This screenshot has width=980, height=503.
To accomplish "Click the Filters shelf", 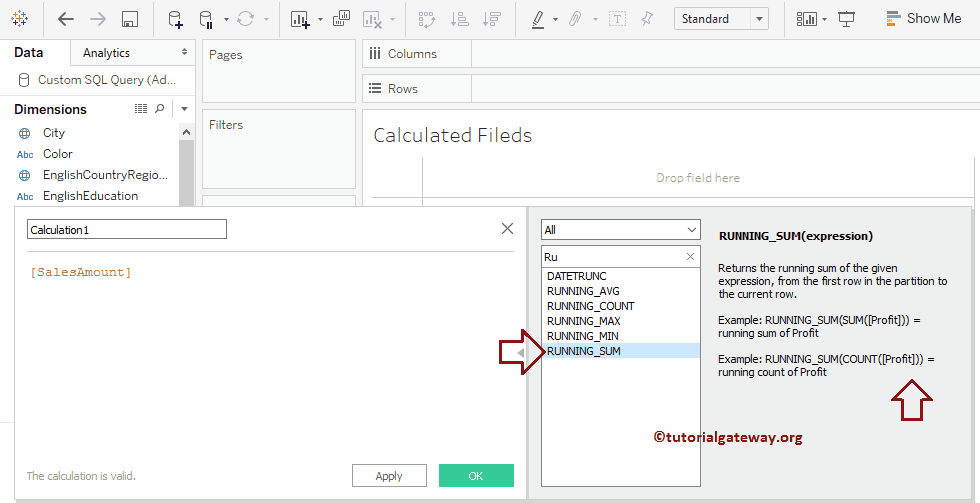I will [279, 149].
